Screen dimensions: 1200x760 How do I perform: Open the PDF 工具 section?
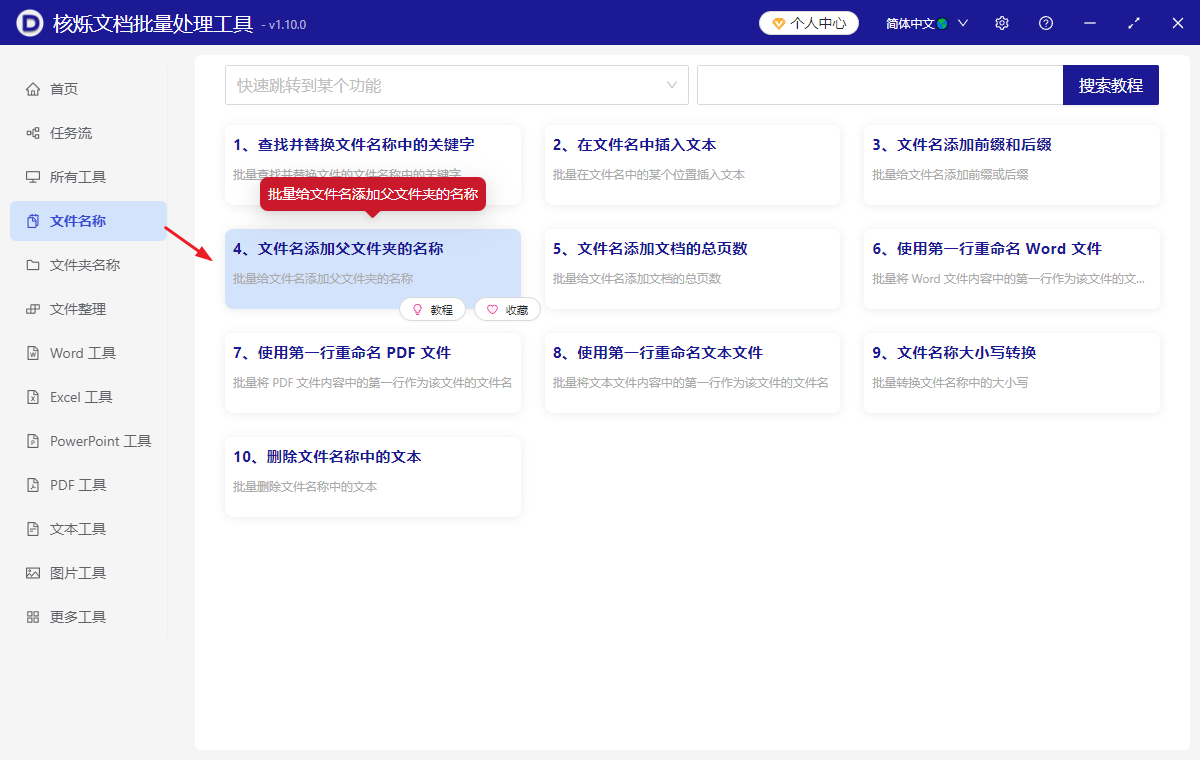pos(68,484)
